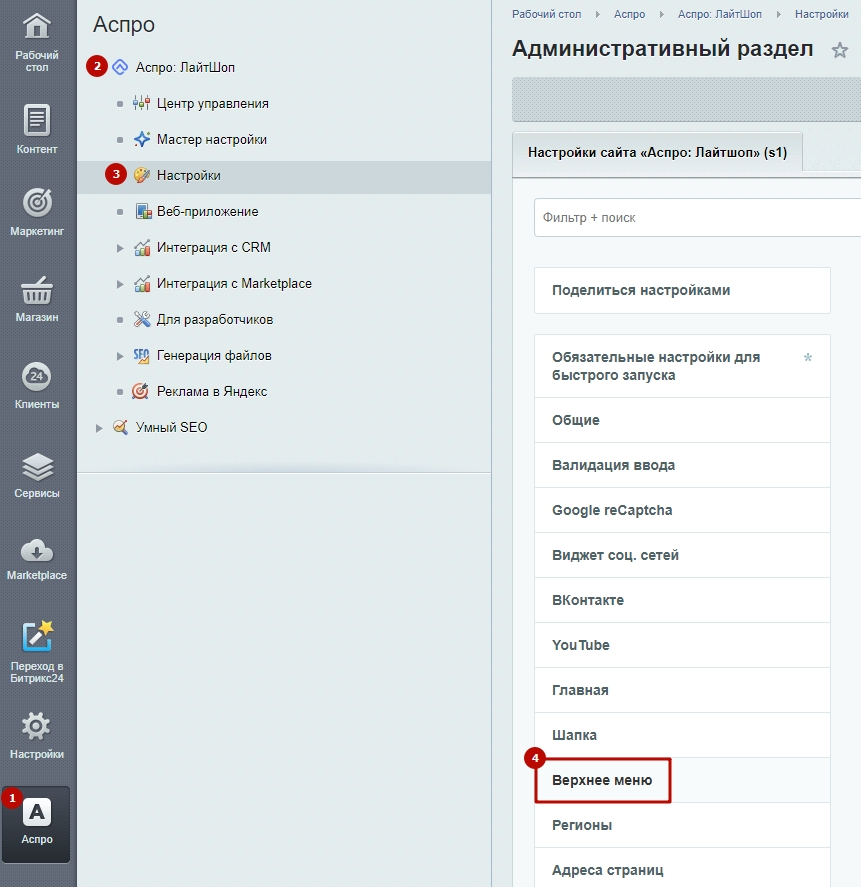Click the Фильтр + поиск input field
Viewport: 861px width, 887px height.
[x=698, y=218]
